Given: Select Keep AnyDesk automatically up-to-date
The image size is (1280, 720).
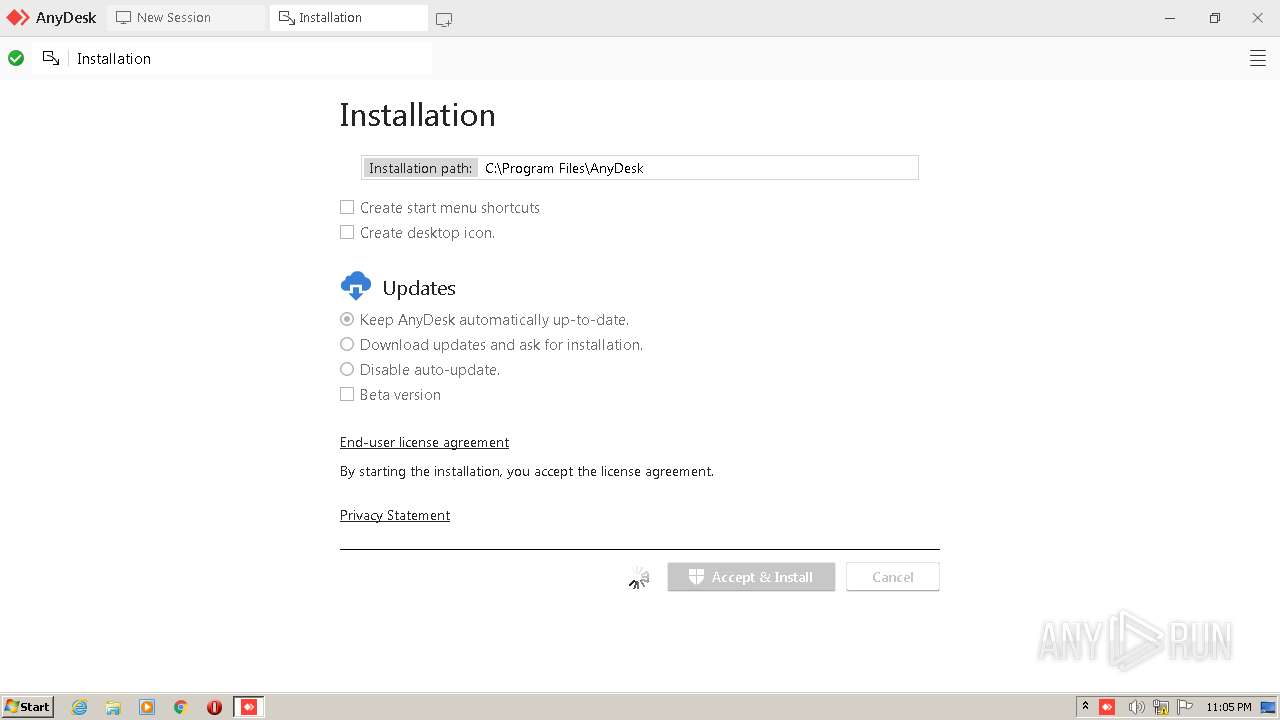Looking at the screenshot, I should [347, 319].
